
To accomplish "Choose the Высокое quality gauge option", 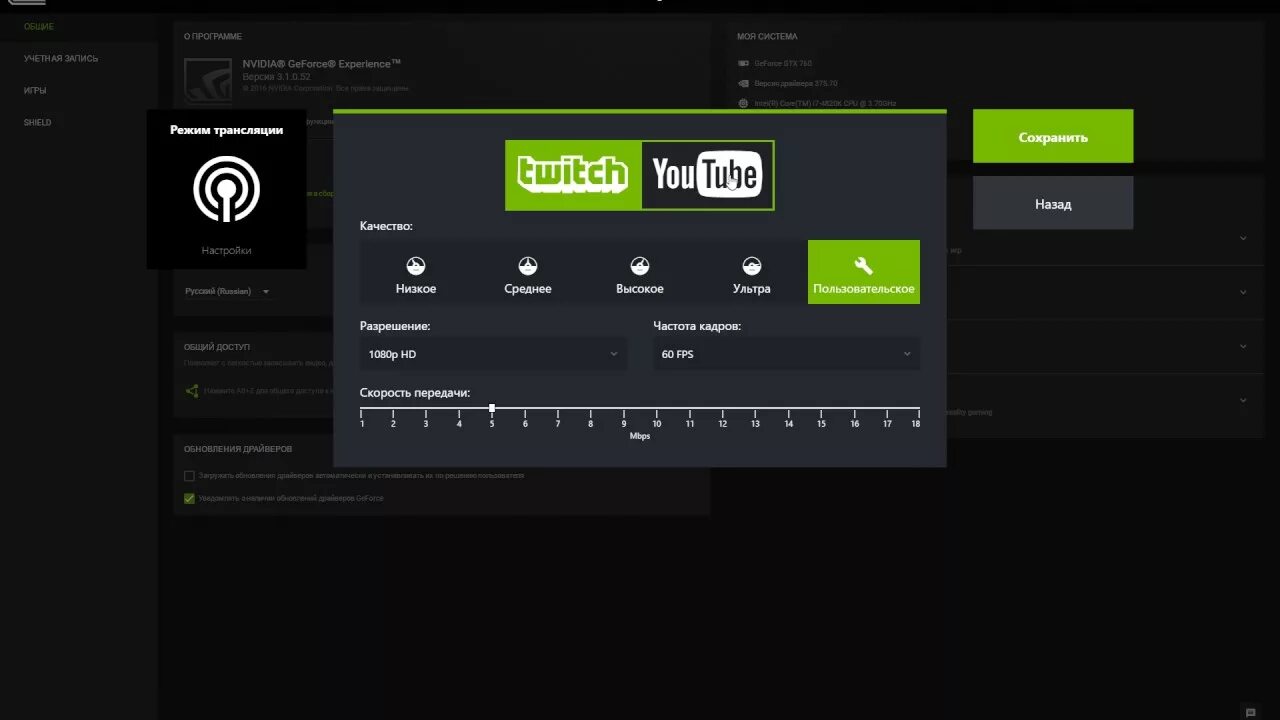I will (640, 272).
